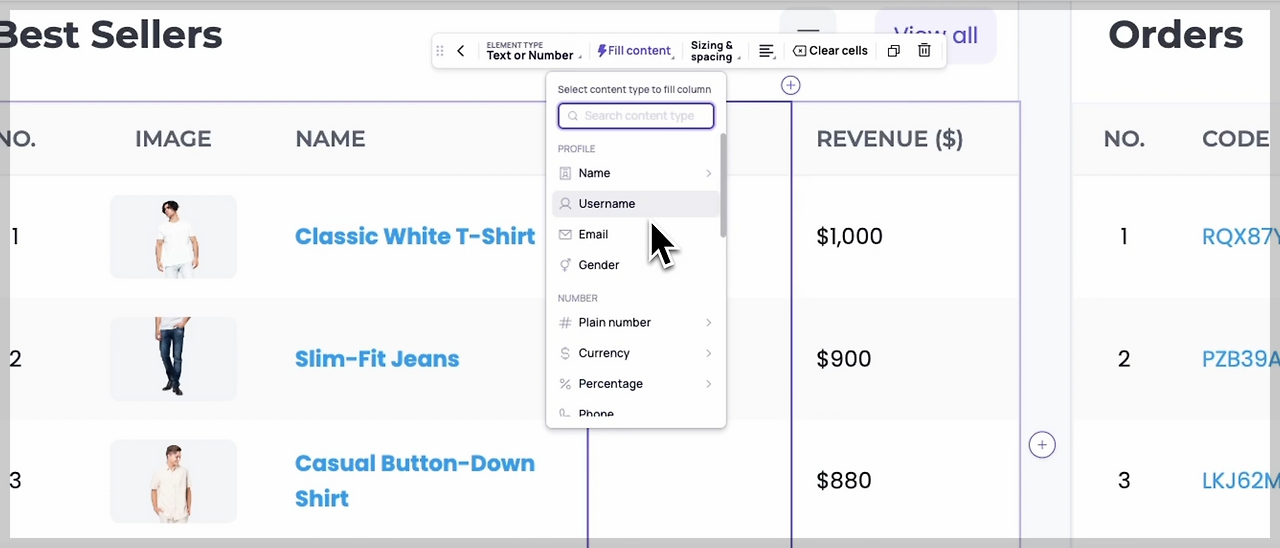This screenshot has width=1280, height=548.
Task: Open Sizing & spacing options
Action: (715, 51)
